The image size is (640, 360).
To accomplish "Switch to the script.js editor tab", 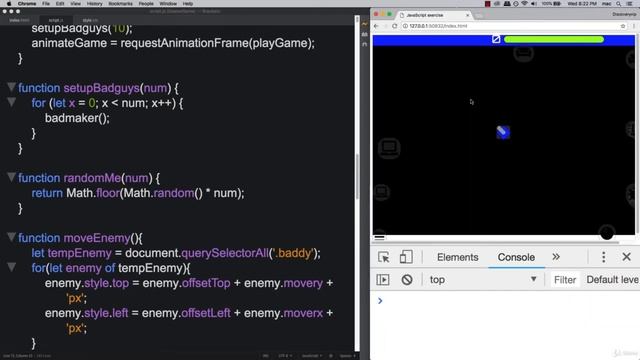I will tap(56, 20).
